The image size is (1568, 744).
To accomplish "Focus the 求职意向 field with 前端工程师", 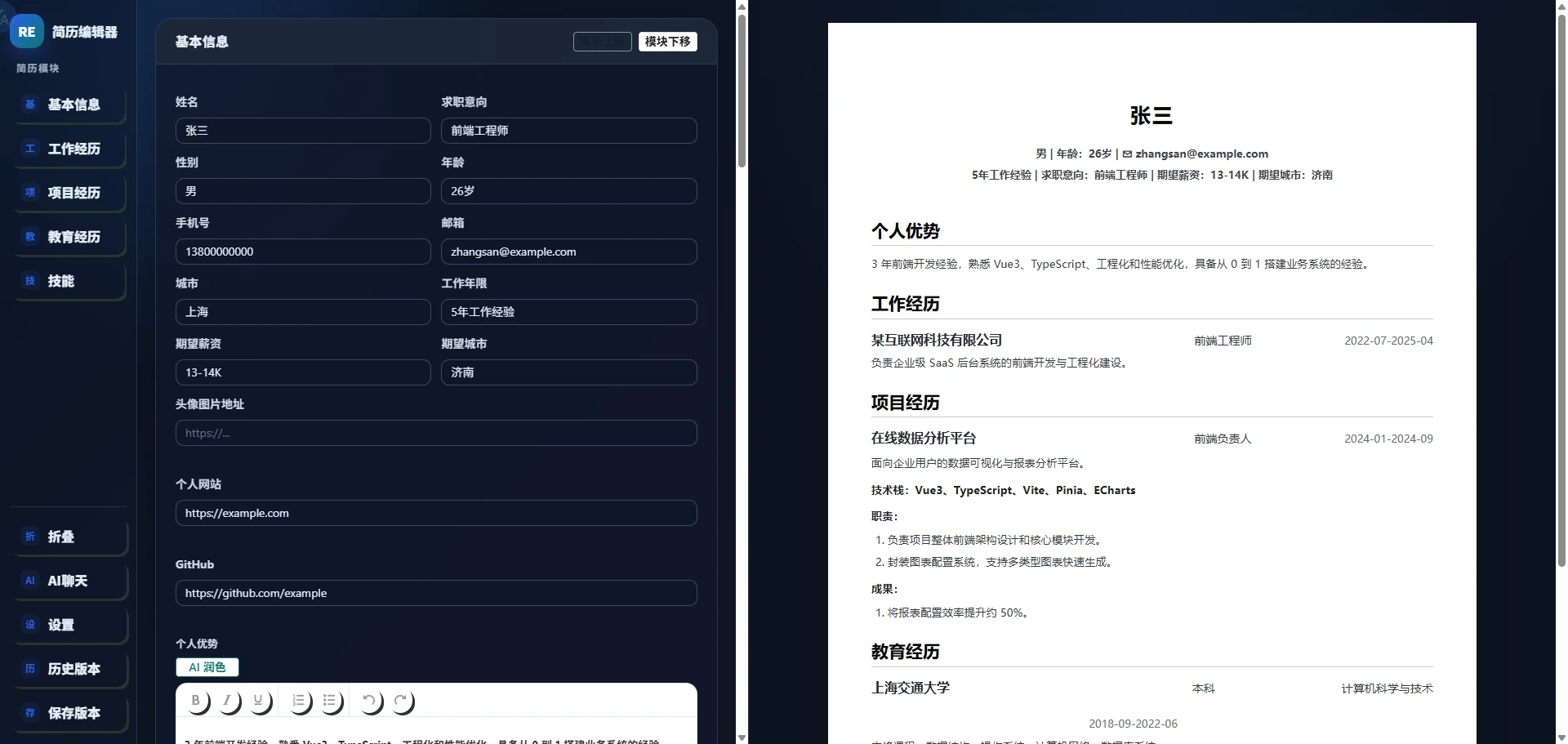I will (568, 131).
